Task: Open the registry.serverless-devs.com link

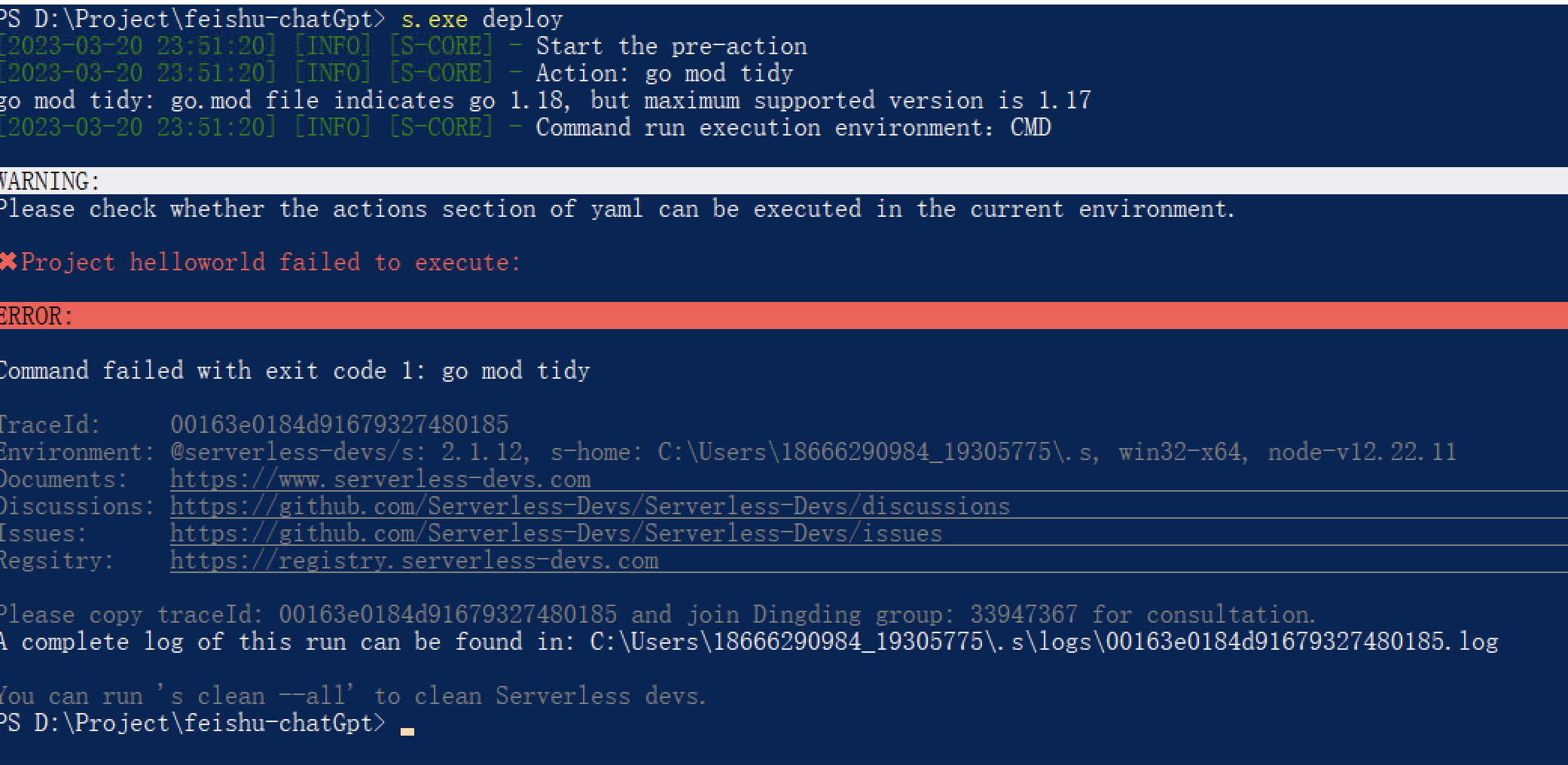Action: [x=414, y=560]
